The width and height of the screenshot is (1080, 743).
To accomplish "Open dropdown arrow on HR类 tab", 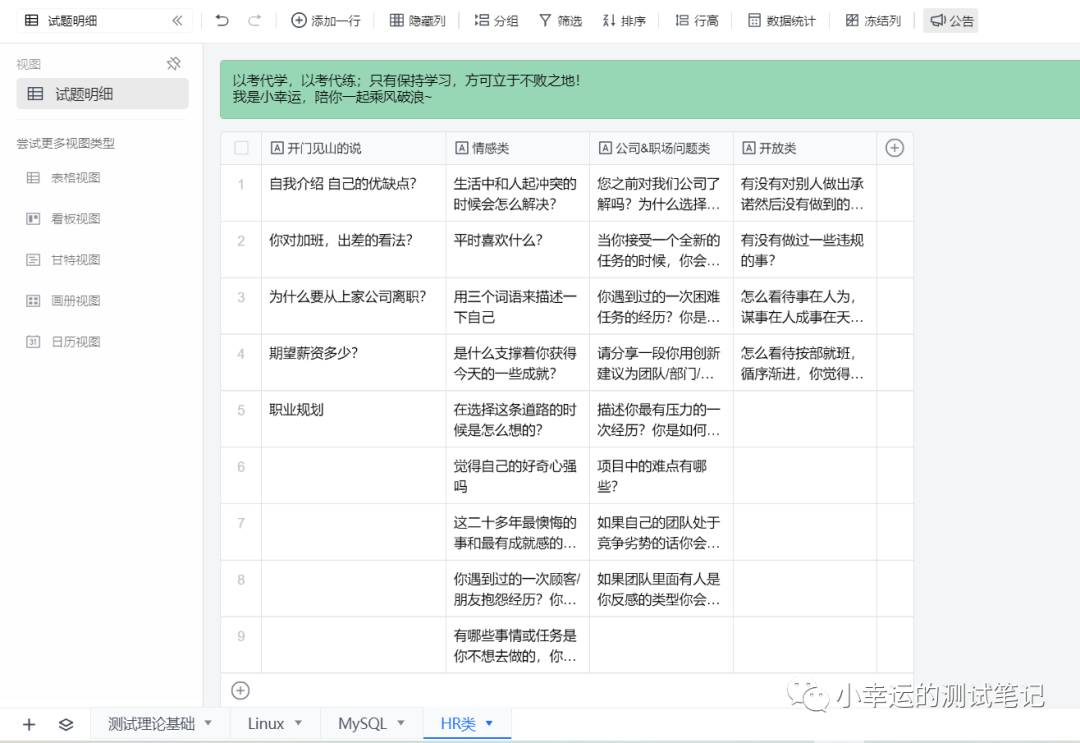I will coord(490,723).
